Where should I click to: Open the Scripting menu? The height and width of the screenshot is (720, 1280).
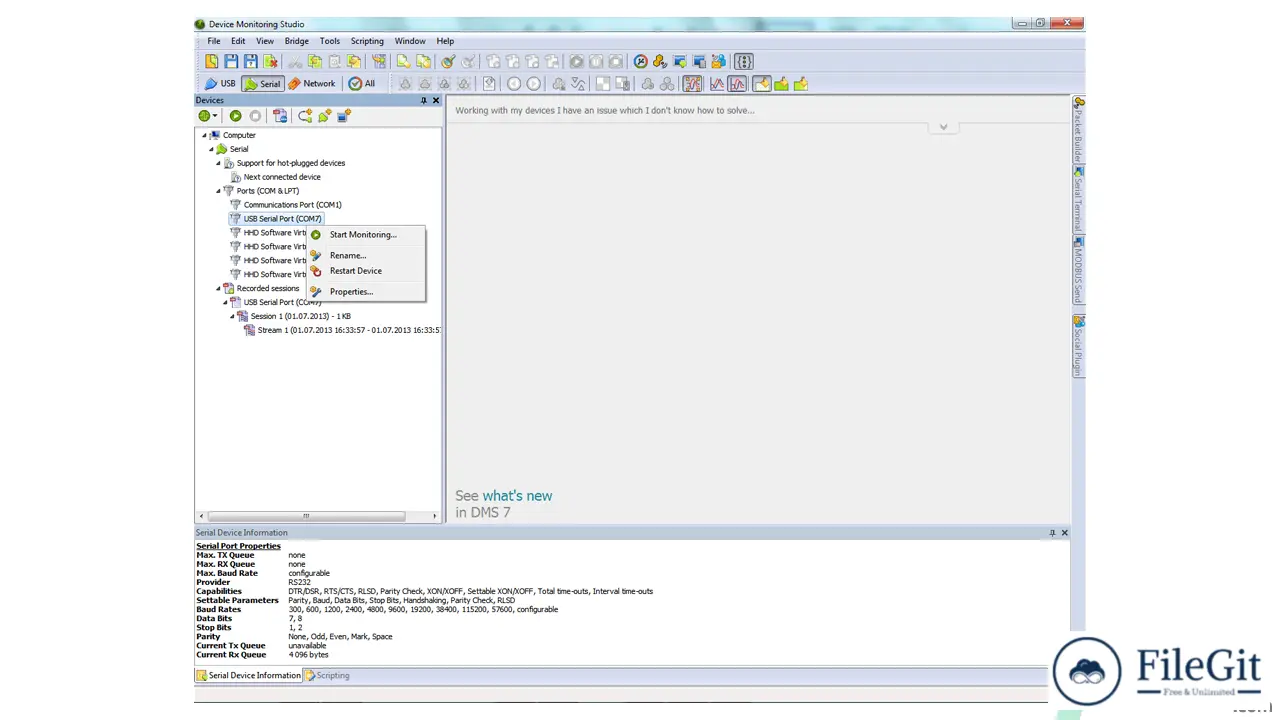pos(367,41)
